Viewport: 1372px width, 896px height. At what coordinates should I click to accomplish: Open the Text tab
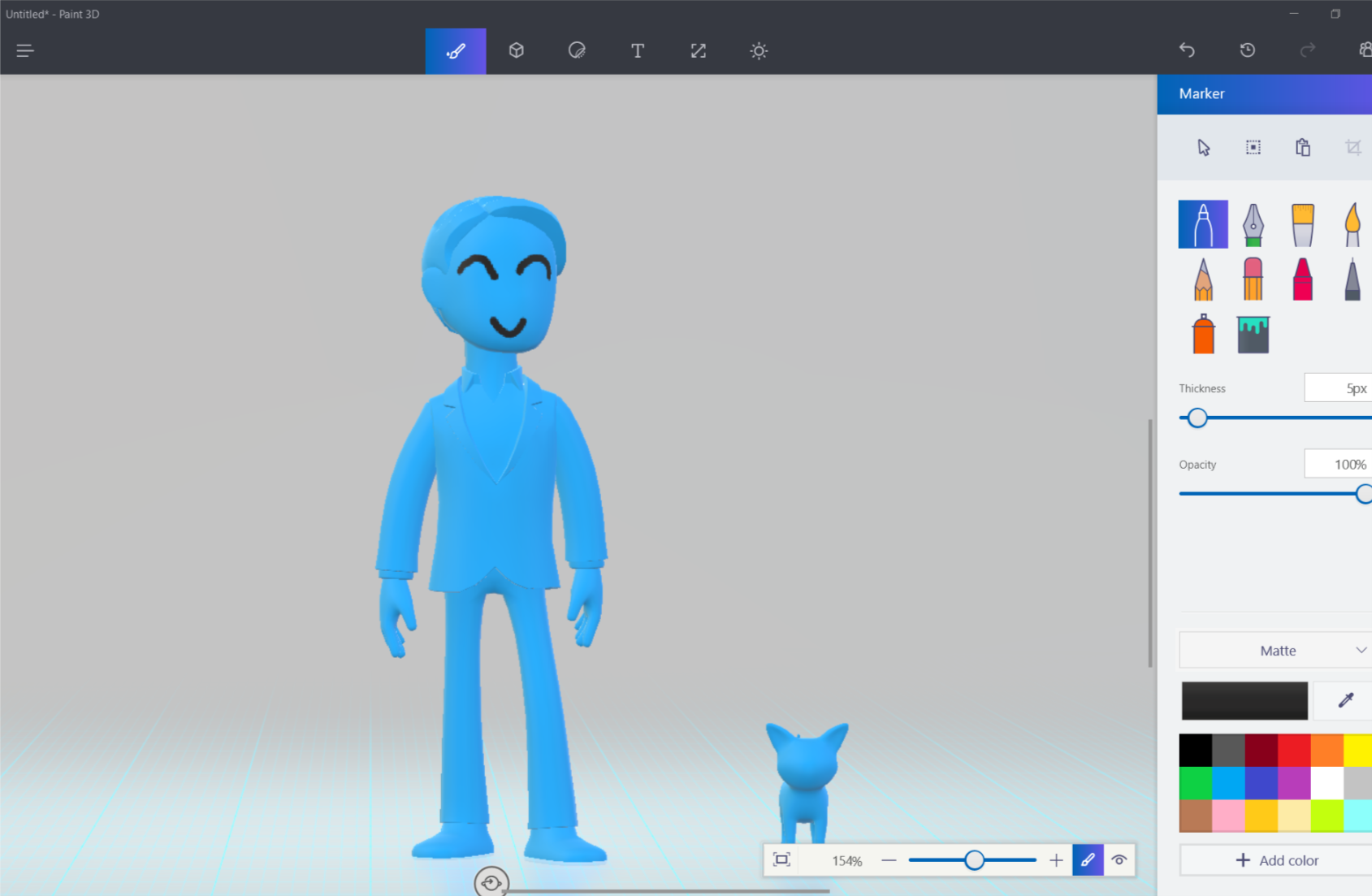(638, 51)
